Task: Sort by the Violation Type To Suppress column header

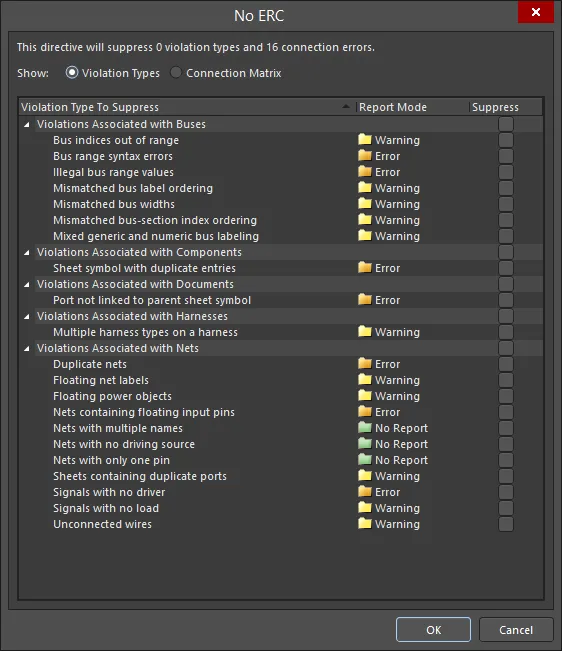Action: [x=188, y=107]
